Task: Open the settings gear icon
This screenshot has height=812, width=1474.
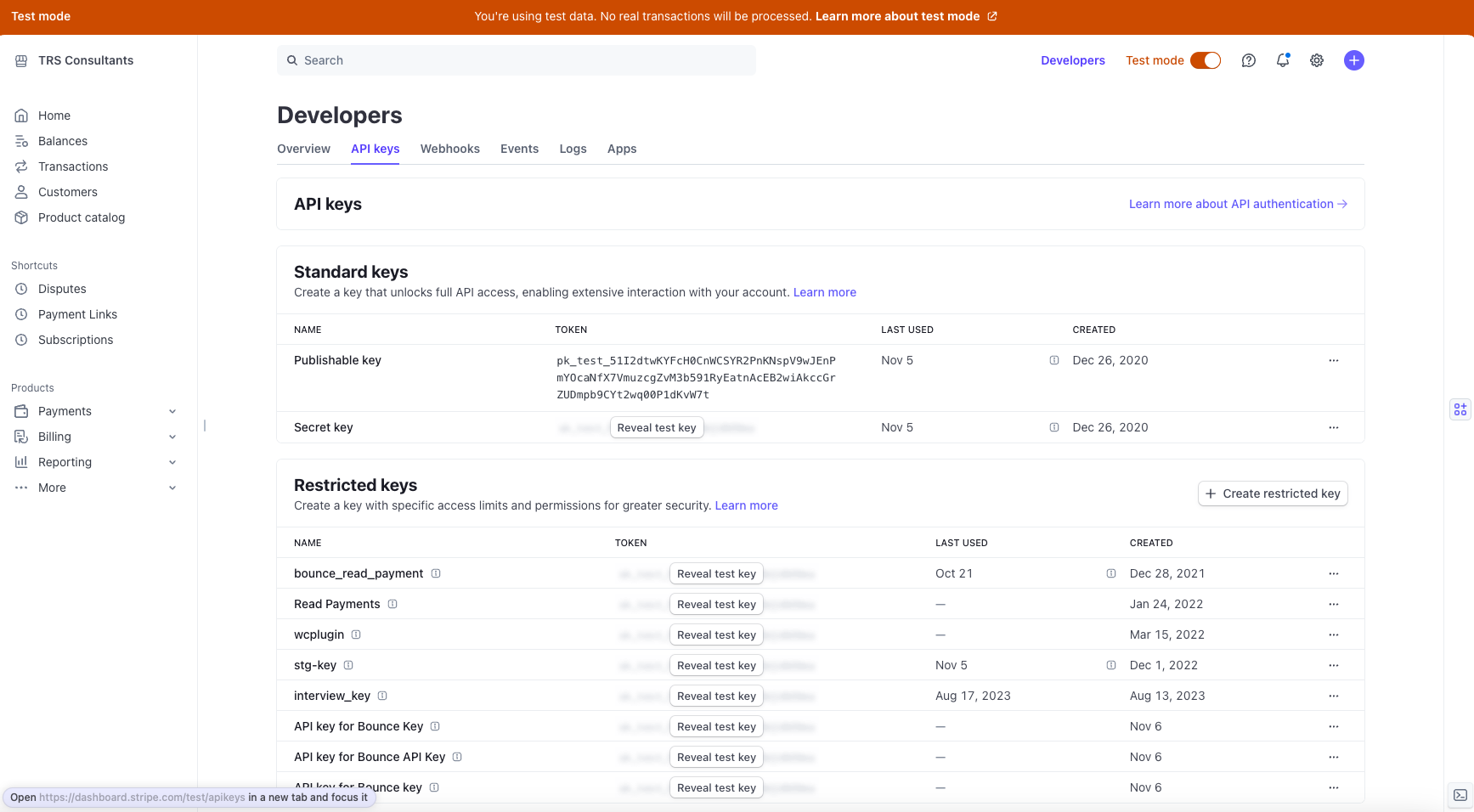Action: [x=1317, y=60]
